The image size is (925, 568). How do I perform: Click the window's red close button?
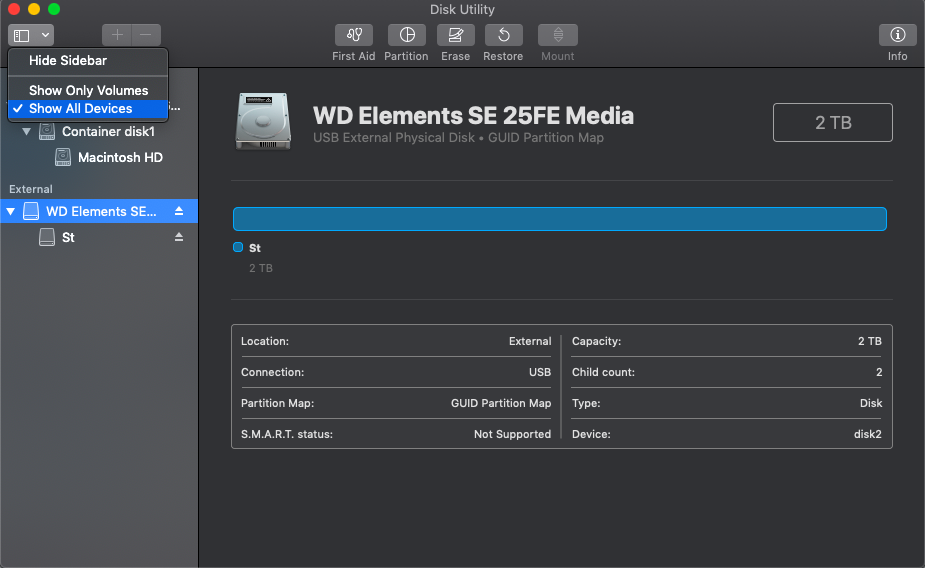point(14,9)
